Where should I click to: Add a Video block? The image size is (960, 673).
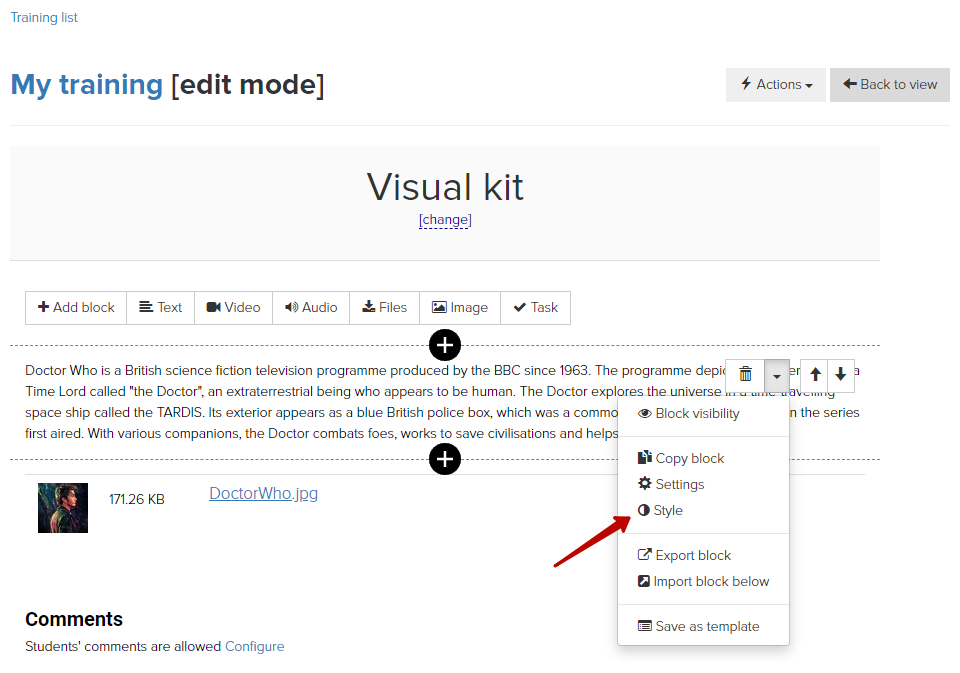coord(233,307)
